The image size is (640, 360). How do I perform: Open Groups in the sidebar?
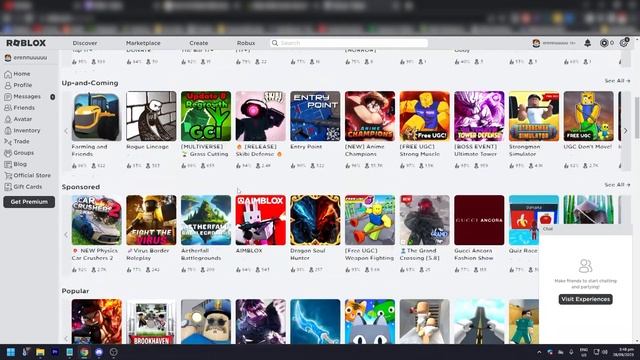[x=19, y=153]
